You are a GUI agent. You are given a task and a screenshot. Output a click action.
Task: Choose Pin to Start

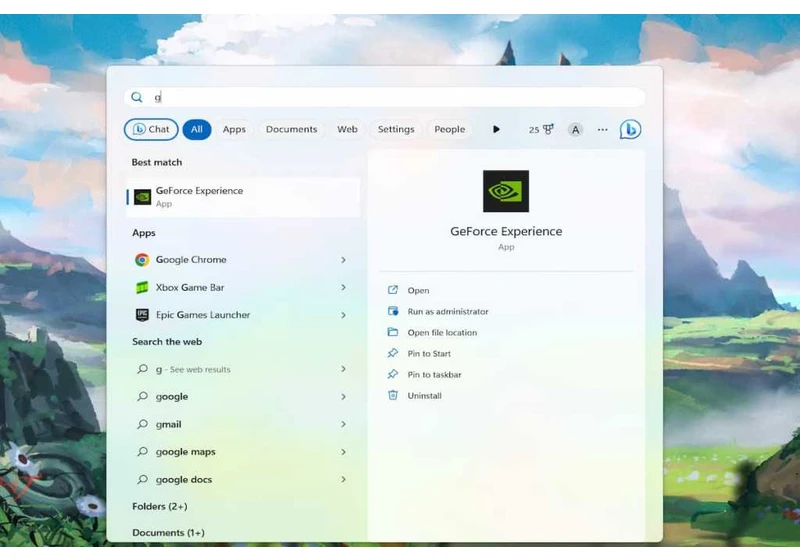tap(429, 353)
